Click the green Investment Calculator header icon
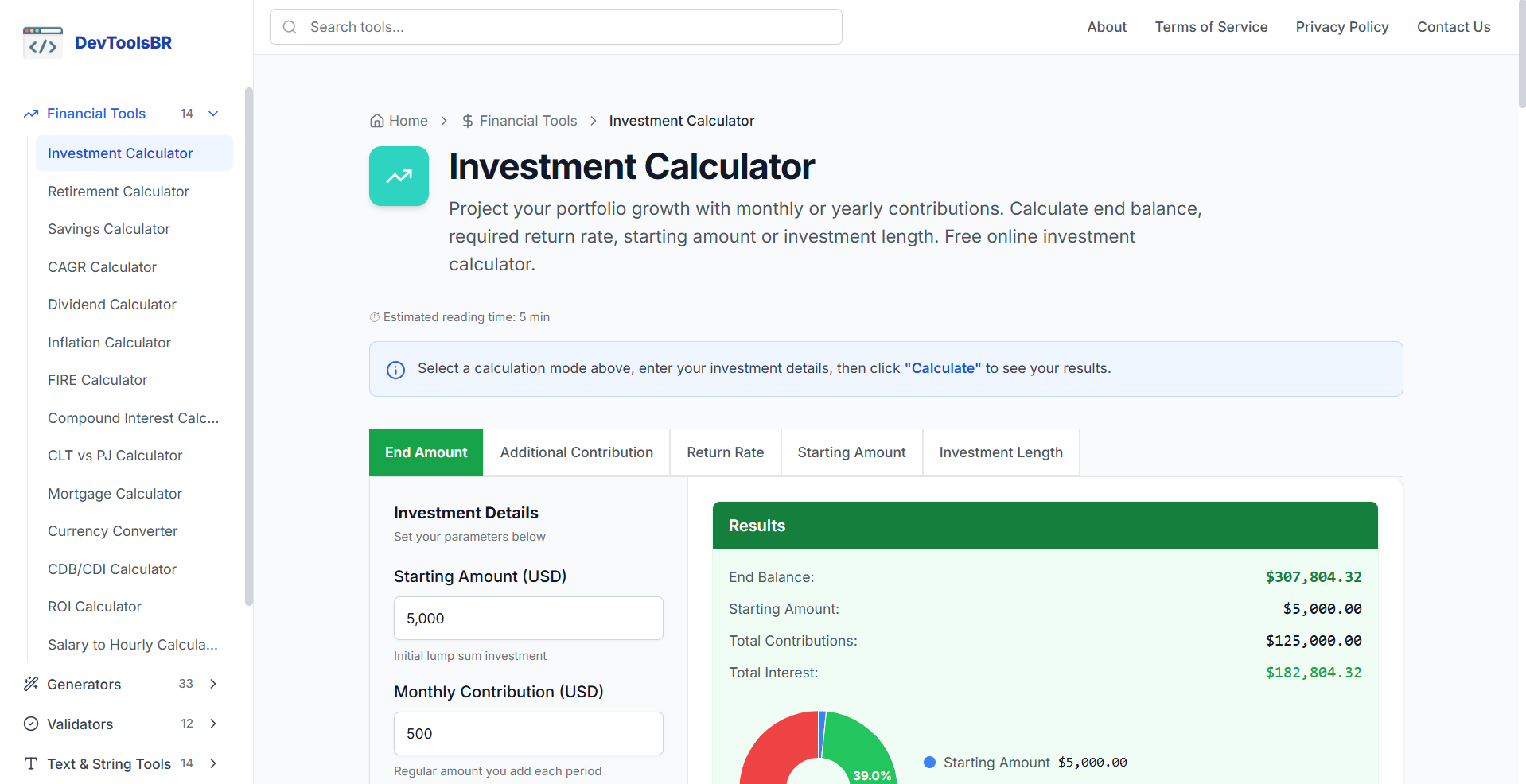1526x784 pixels. click(399, 176)
